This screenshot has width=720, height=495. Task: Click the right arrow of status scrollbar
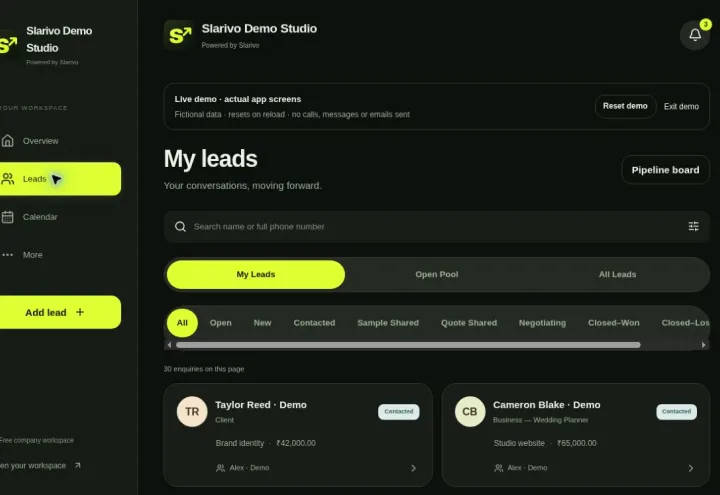(703, 345)
